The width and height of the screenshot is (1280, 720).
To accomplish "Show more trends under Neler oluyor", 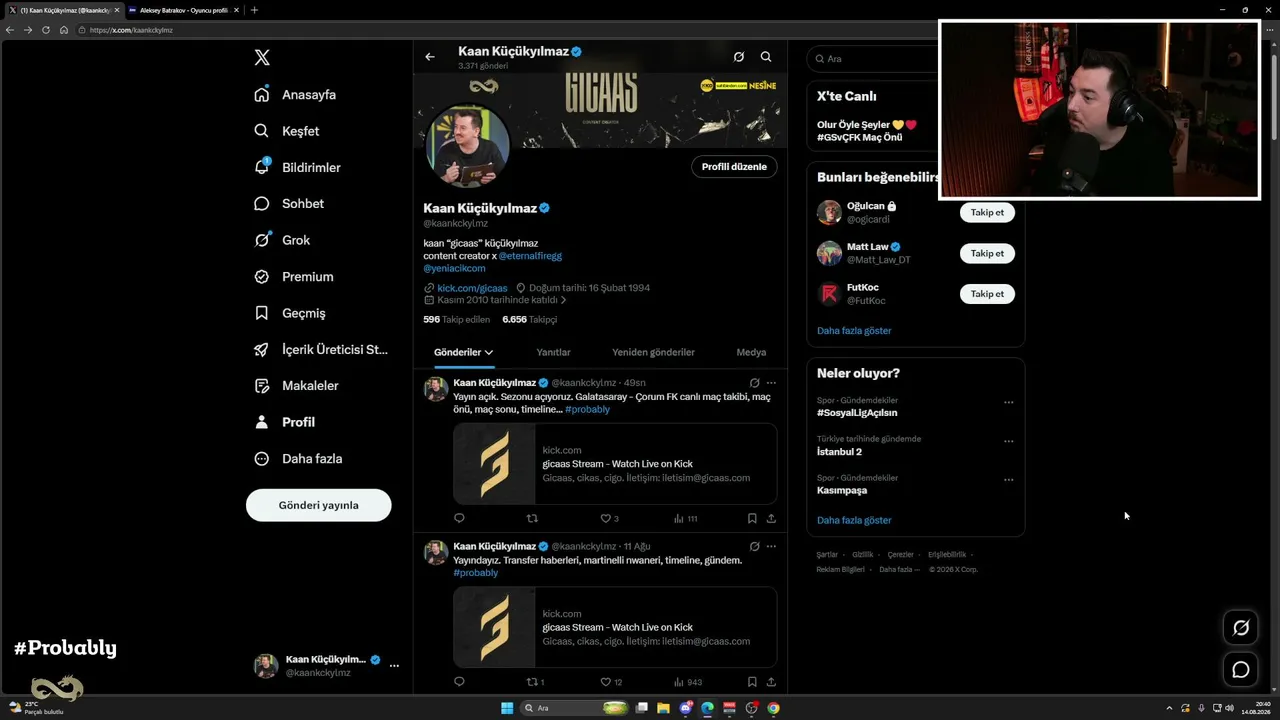I will 854,520.
